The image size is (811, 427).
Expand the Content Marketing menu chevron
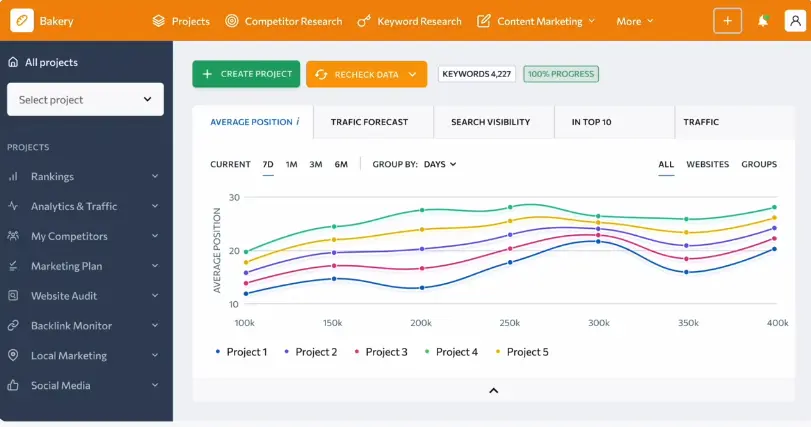tap(592, 21)
